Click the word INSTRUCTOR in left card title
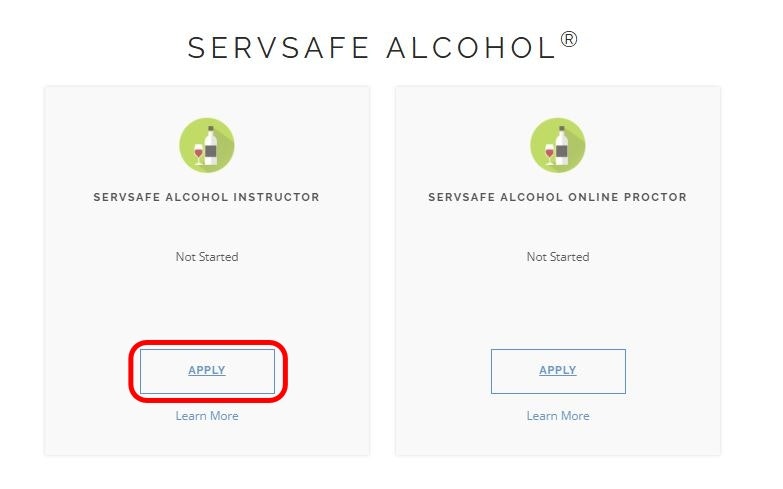This screenshot has width=783, height=489. tap(276, 198)
